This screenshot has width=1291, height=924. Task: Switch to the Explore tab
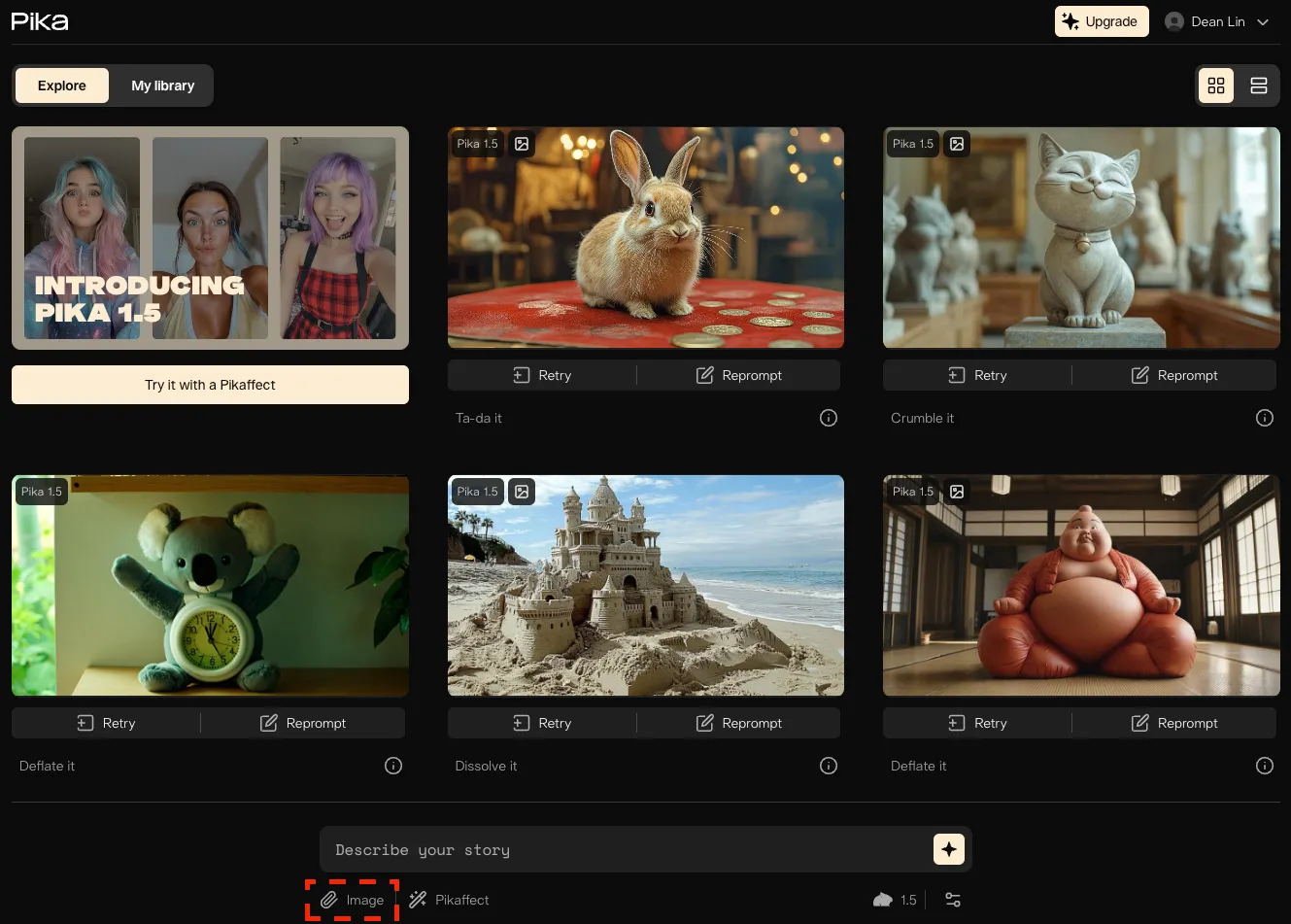(x=62, y=86)
